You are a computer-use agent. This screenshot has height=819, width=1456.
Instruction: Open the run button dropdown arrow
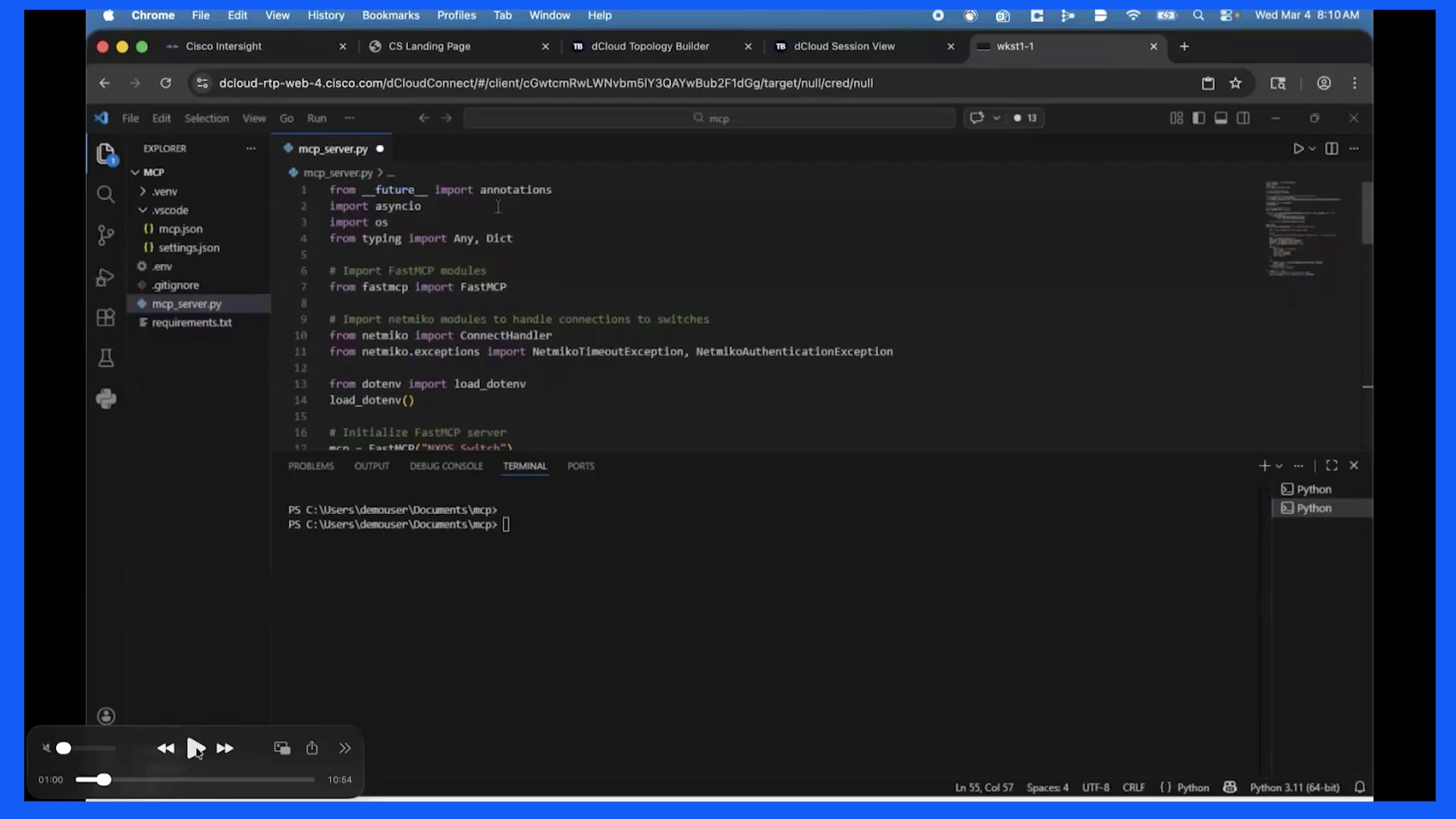click(1312, 149)
